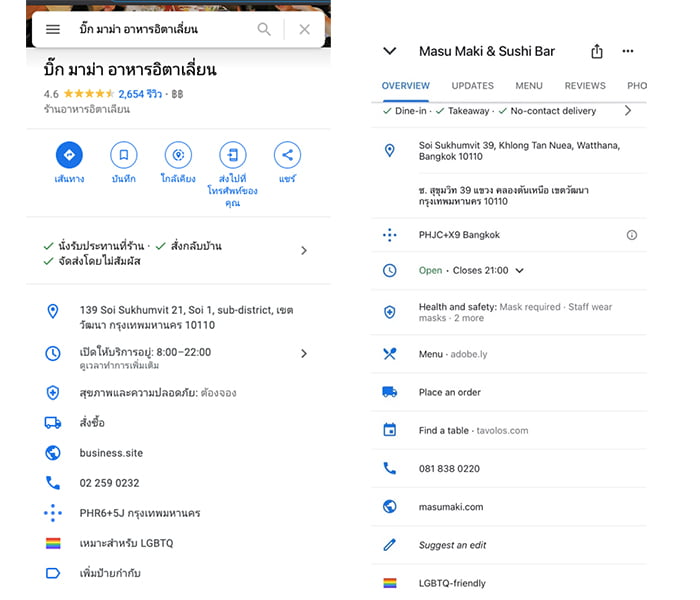Click the address 139 Soi Sukhumvit 21 text

coord(186,317)
